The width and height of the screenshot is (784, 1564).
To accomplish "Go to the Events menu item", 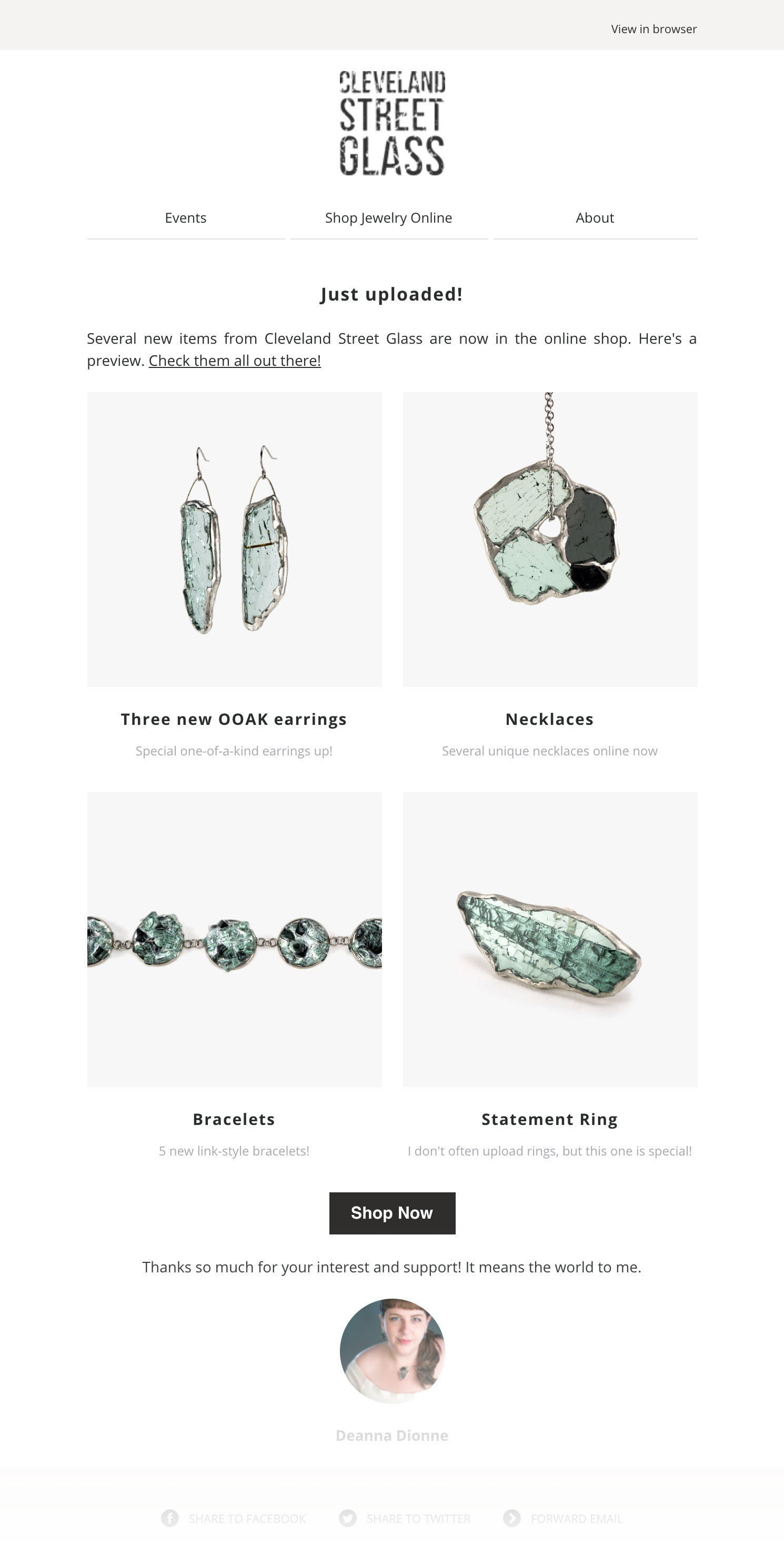I will tap(186, 218).
